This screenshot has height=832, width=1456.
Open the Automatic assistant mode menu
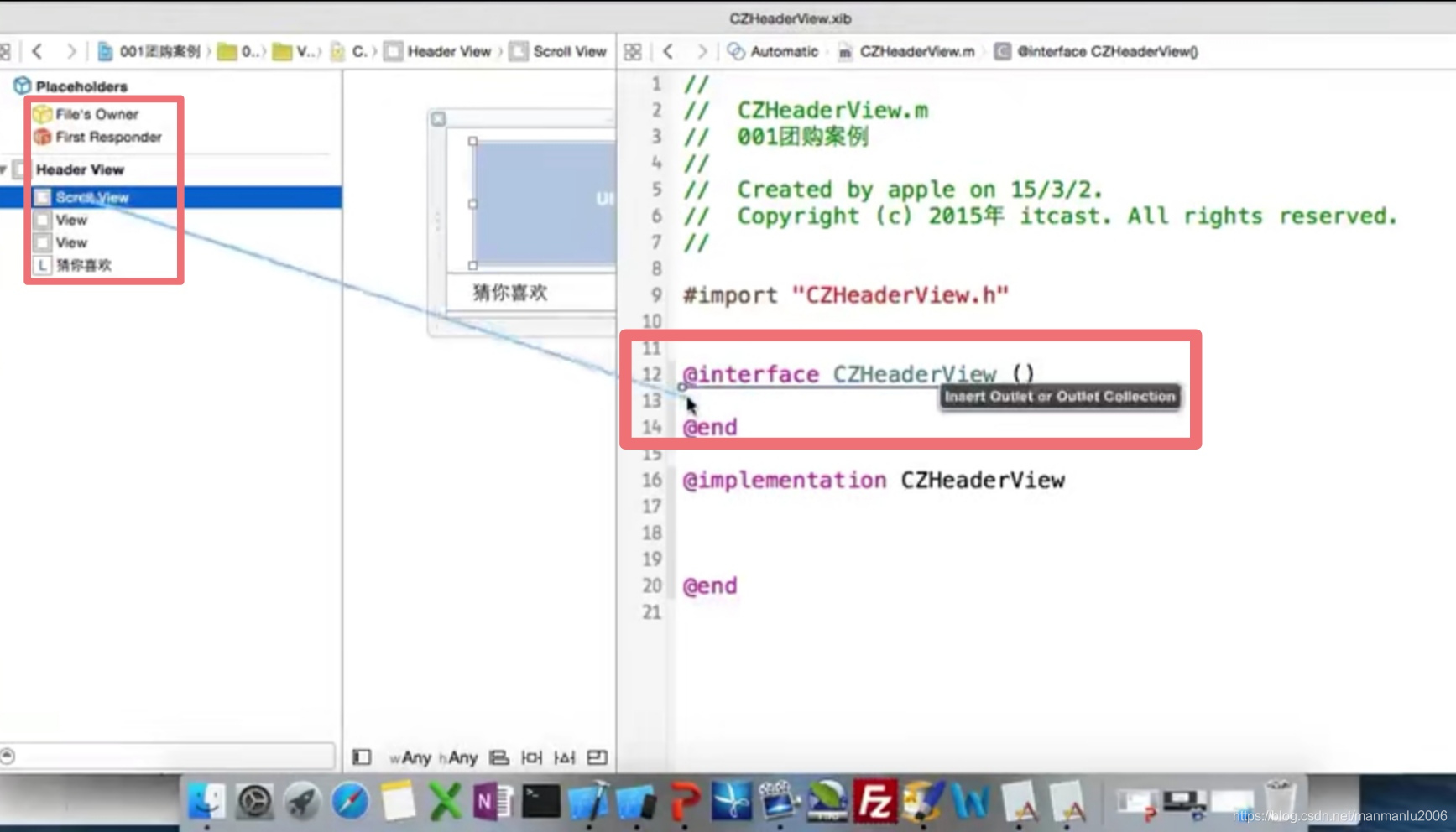click(773, 51)
